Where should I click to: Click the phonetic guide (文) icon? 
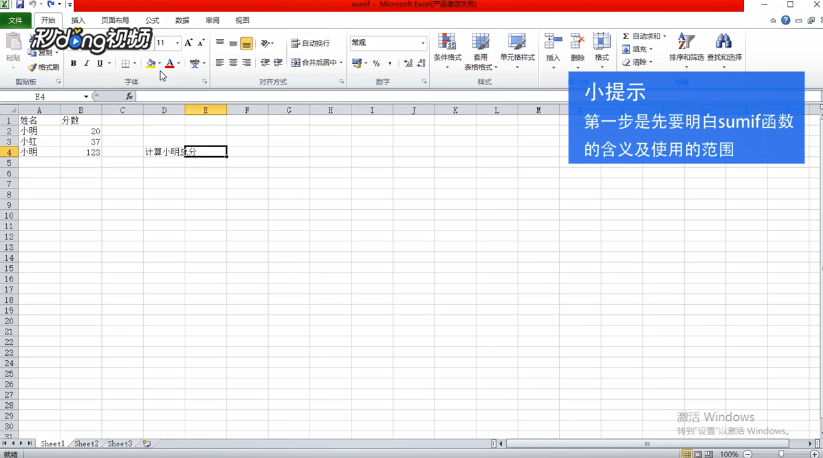195,63
